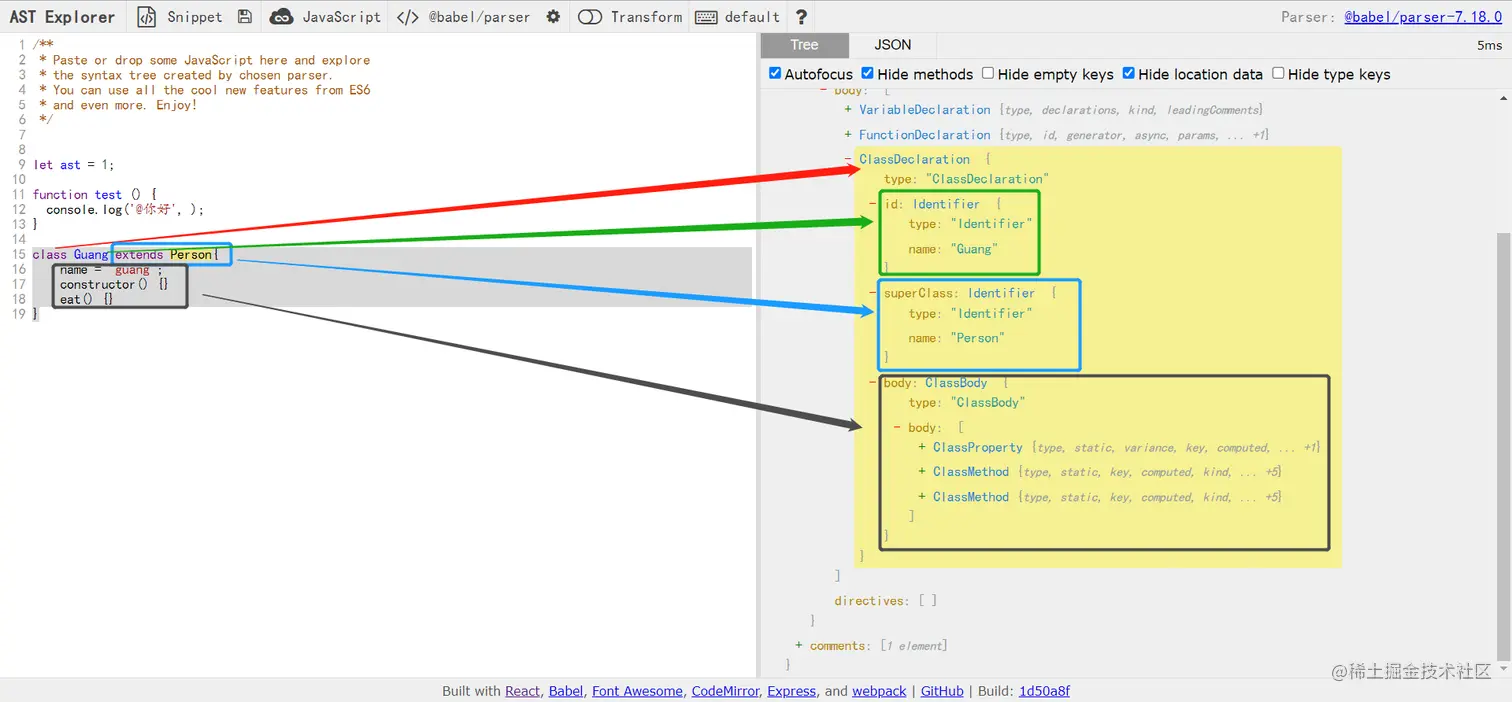Expand the second ClassMethod node
Image resolution: width=1512 pixels, height=702 pixels.
click(x=922, y=497)
